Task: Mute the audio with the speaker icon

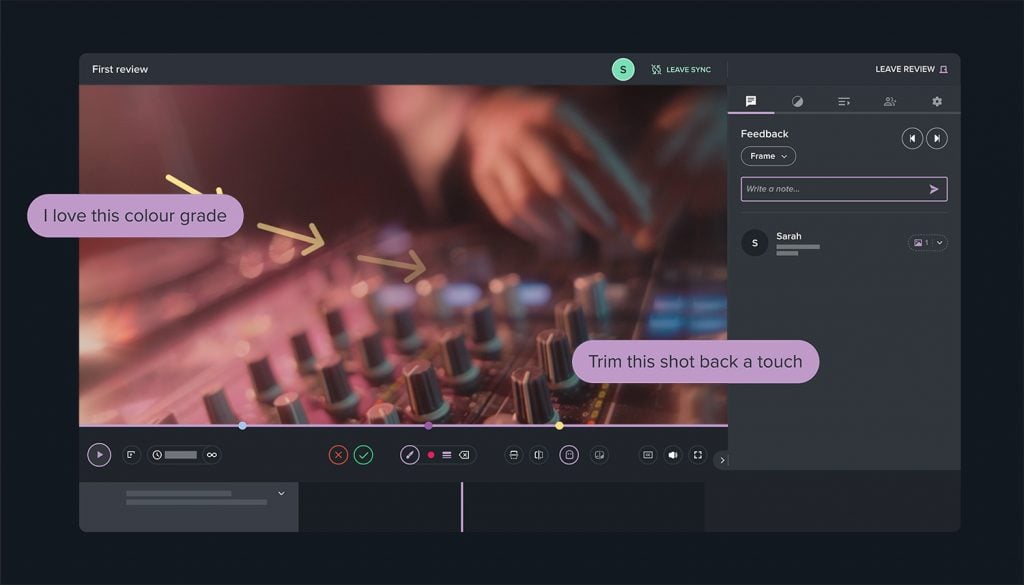Action: (x=673, y=455)
